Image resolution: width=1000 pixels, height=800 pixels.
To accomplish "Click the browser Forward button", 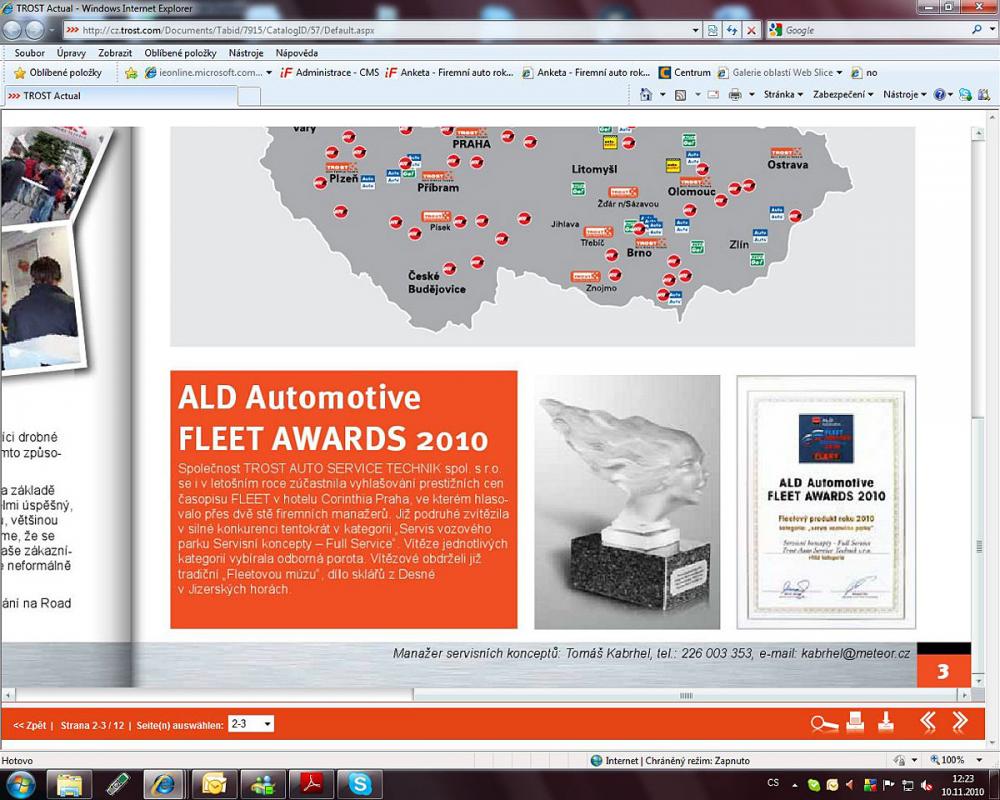I will 34,30.
